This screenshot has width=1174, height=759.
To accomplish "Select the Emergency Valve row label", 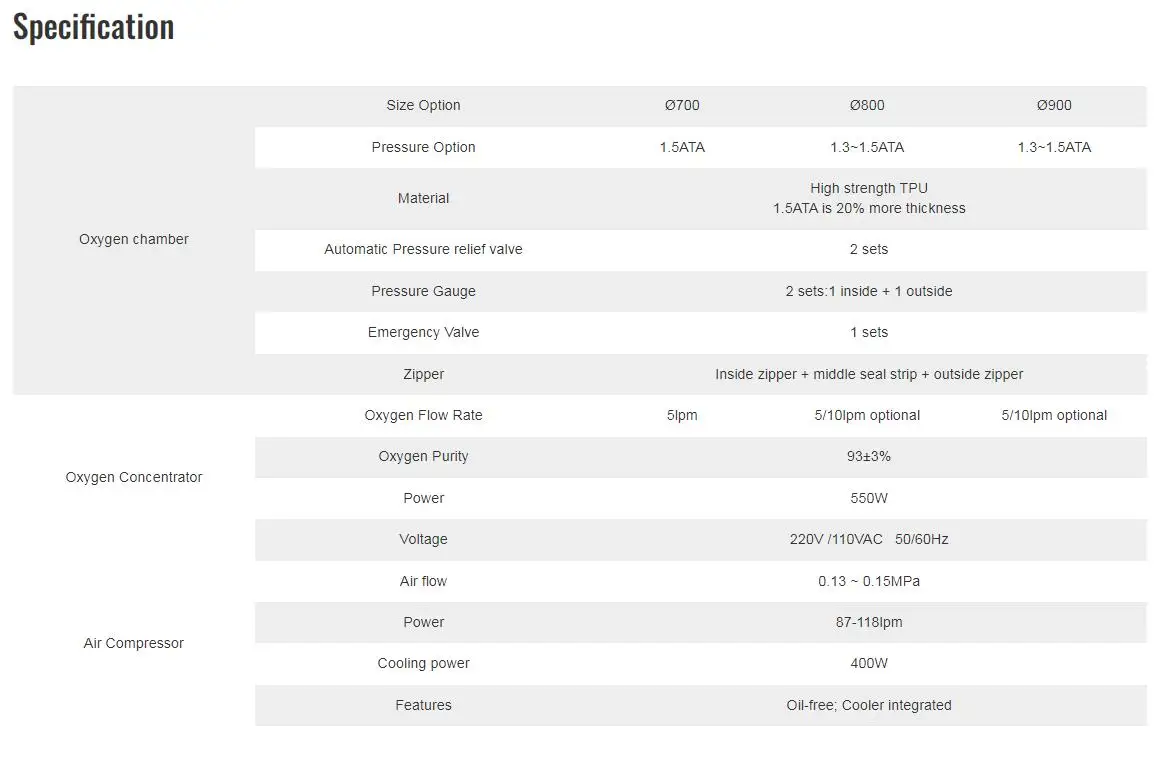I will [x=423, y=333].
